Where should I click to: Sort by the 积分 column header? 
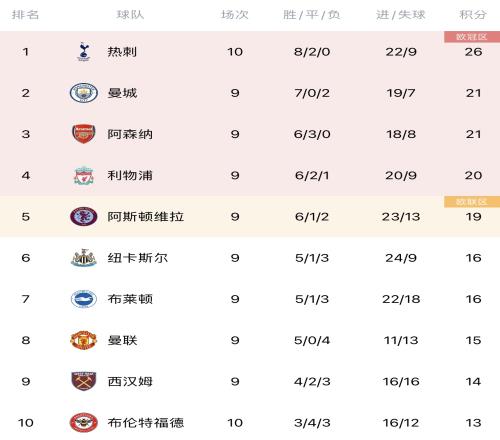473,15
